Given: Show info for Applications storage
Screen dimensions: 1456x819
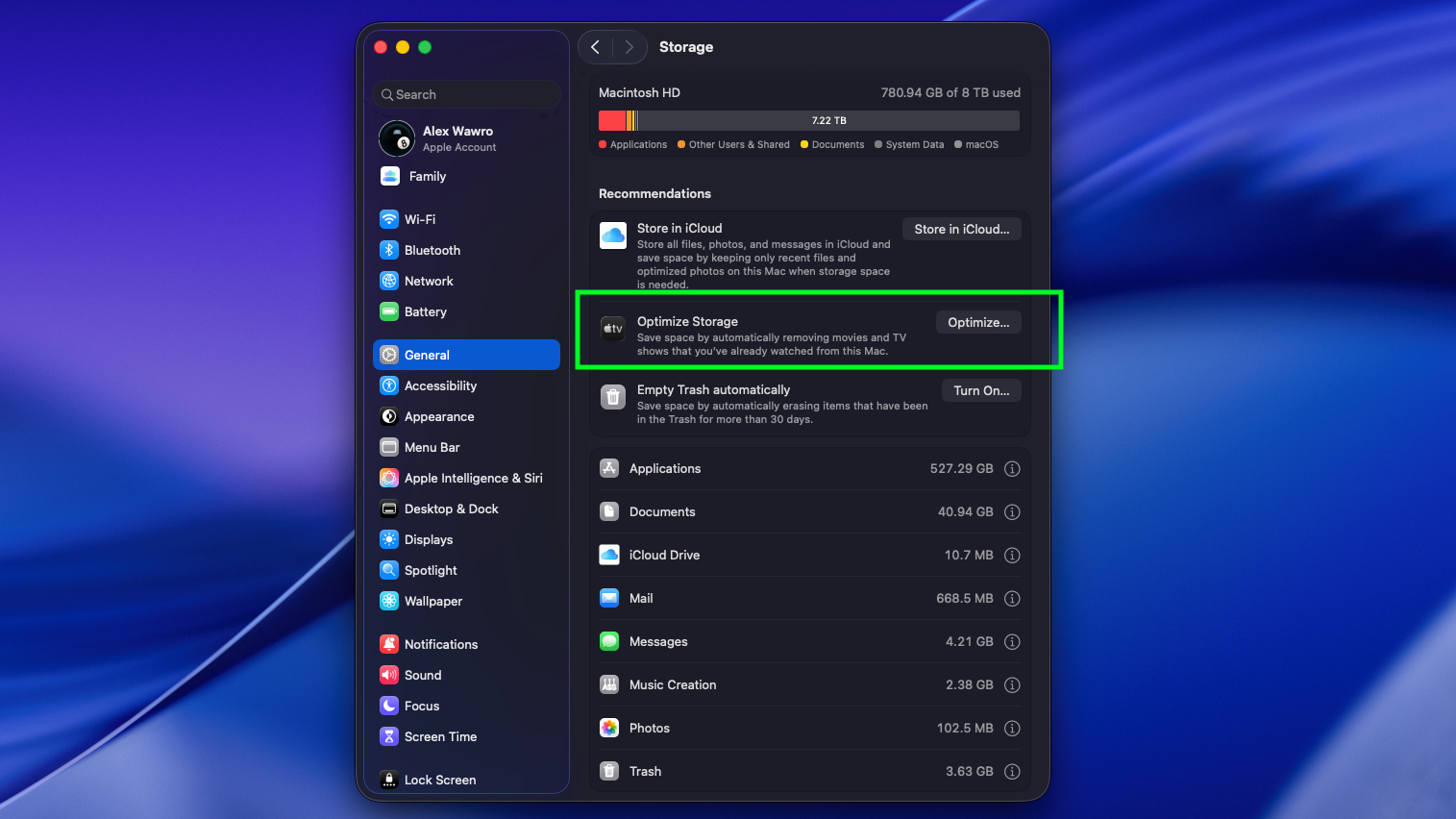Looking at the screenshot, I should click(1012, 469).
